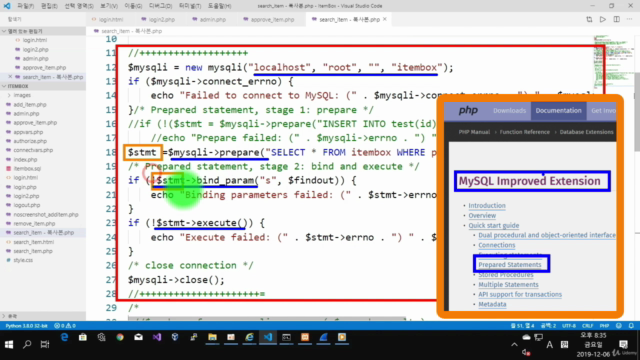
Task: Open the 보기(V) menu
Action: click(x=109, y=6)
